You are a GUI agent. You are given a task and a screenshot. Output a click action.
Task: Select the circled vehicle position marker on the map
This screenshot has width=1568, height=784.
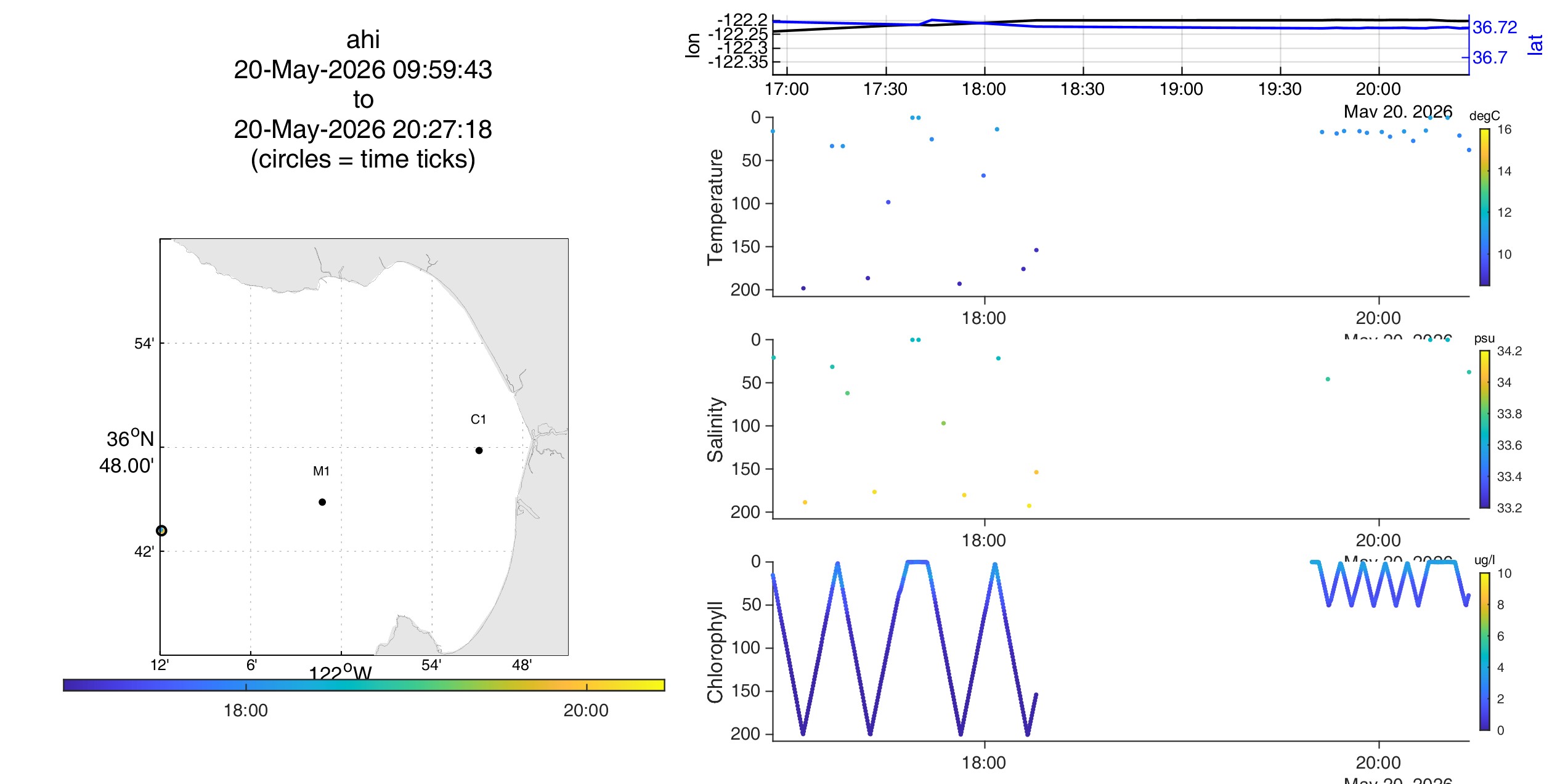pyautogui.click(x=161, y=530)
